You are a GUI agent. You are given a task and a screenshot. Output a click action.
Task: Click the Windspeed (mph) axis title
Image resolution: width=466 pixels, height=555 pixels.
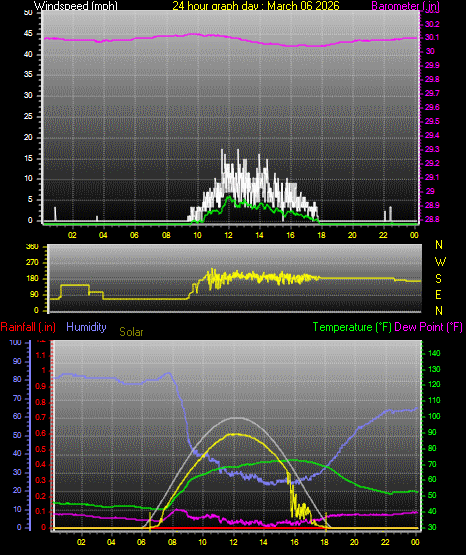tap(76, 6)
